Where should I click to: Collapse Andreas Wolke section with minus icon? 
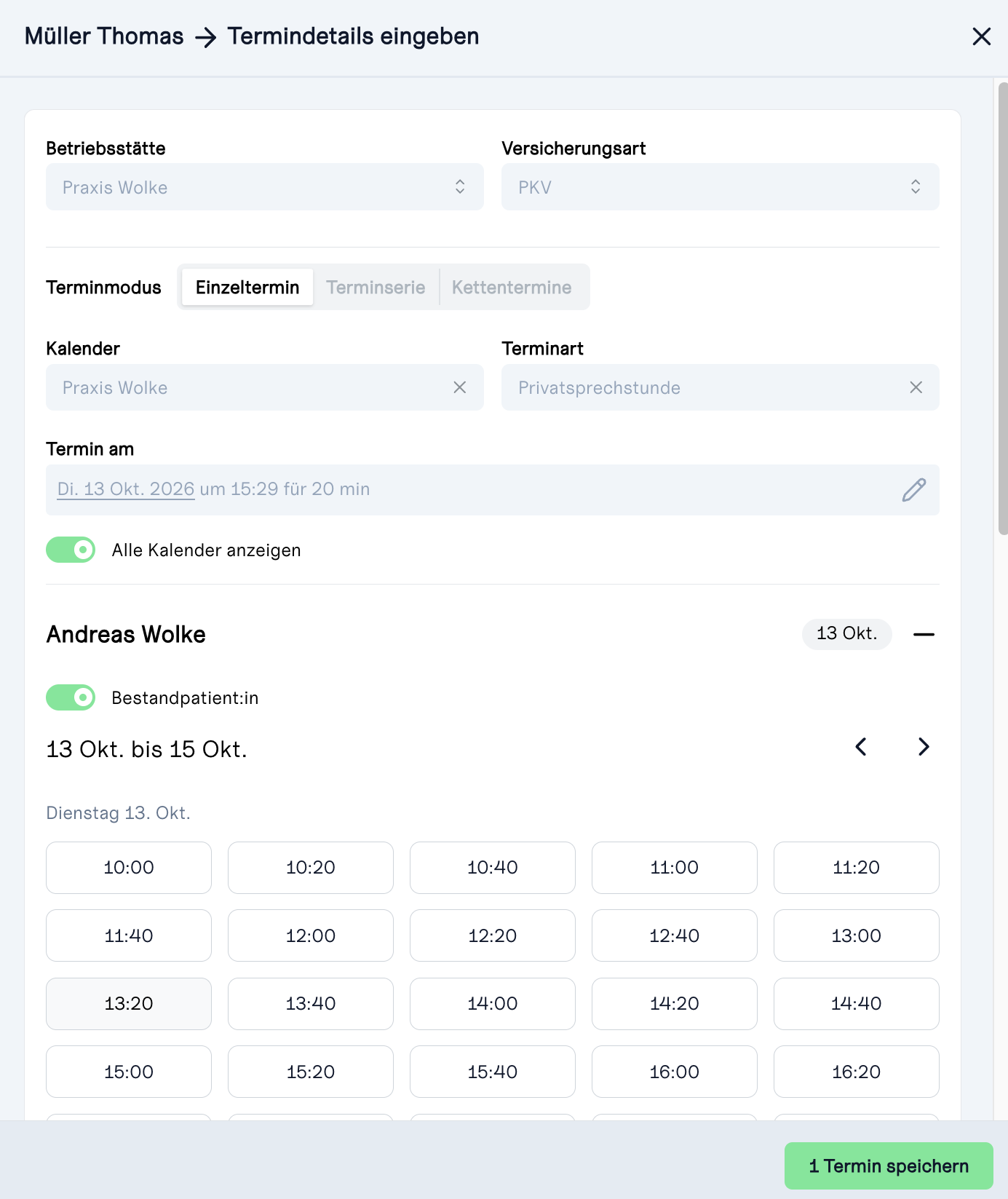(924, 634)
